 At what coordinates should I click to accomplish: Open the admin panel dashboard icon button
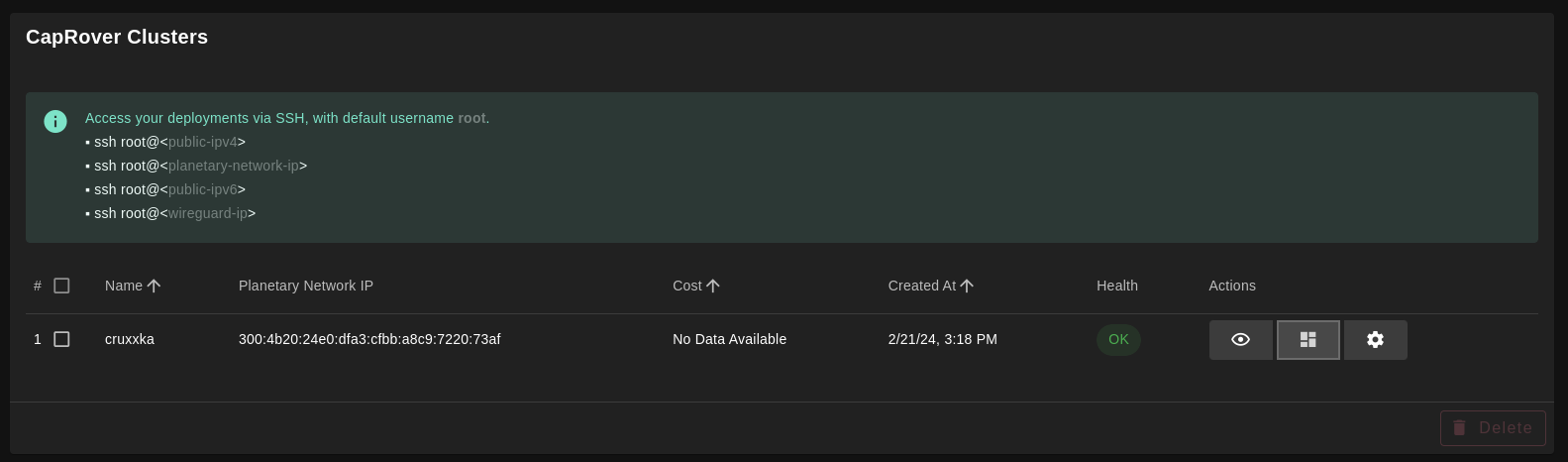(1307, 340)
